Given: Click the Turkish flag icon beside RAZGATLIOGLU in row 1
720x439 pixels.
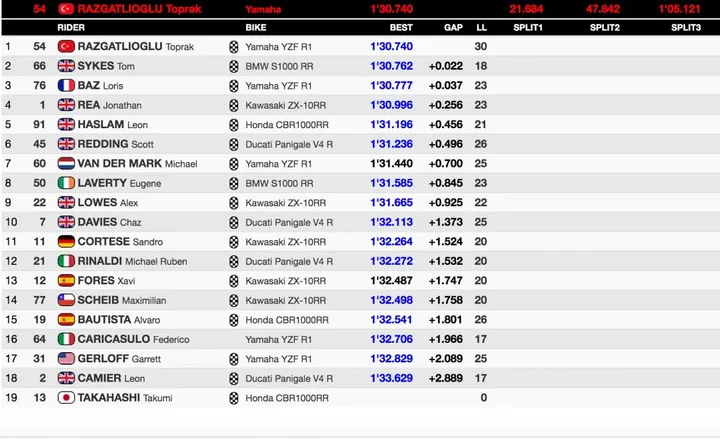Looking at the screenshot, I should coord(66,46).
